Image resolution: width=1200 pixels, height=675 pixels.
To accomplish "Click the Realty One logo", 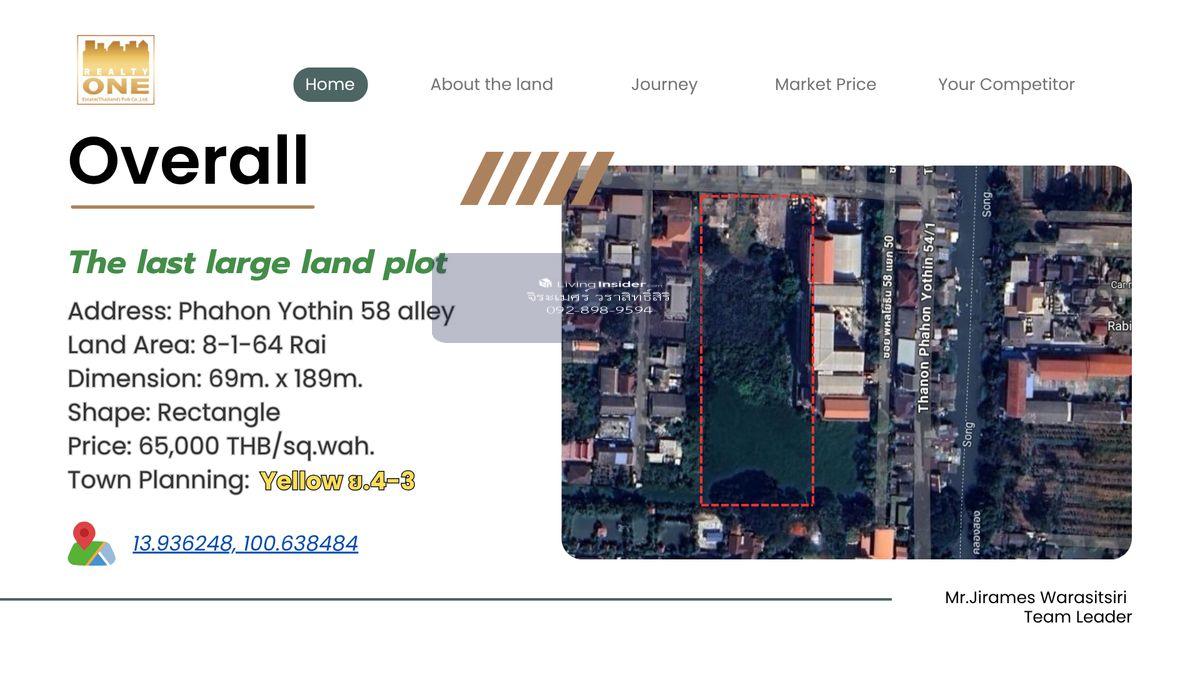I will (116, 70).
